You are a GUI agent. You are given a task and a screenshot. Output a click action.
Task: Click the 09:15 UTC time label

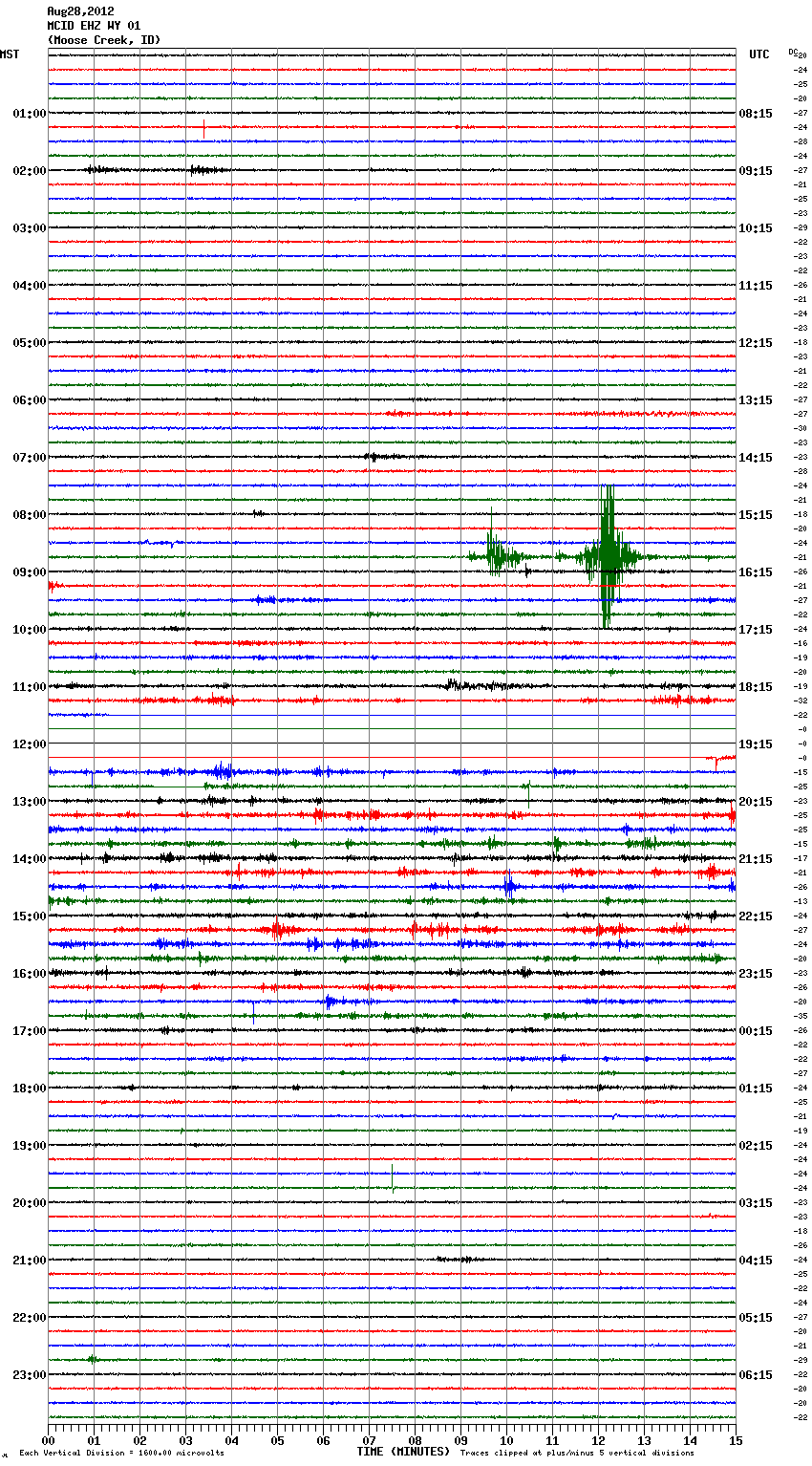[756, 171]
